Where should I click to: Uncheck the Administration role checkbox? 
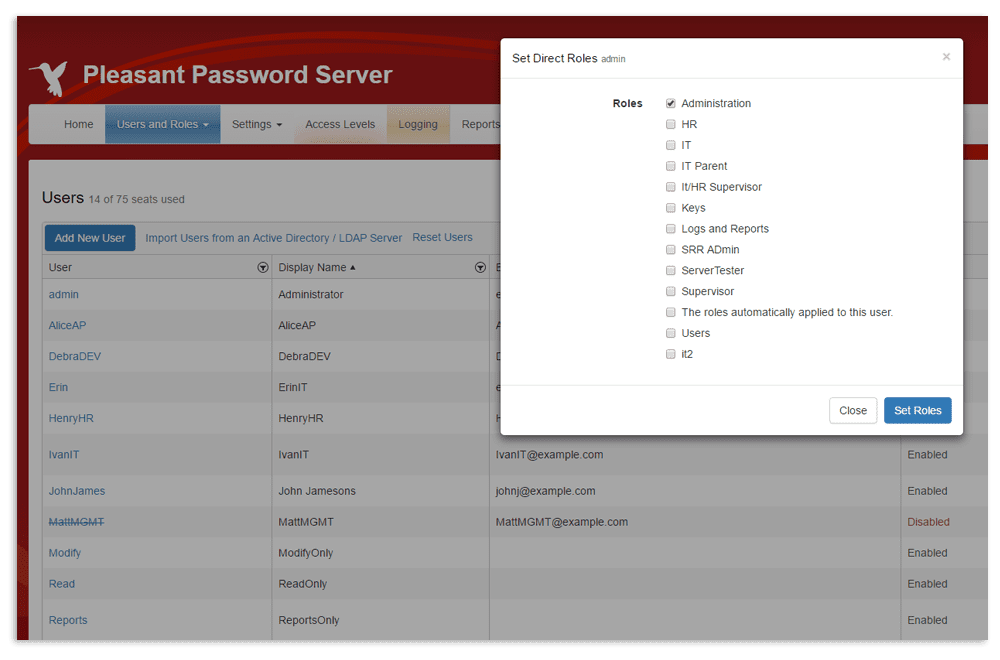pyautogui.click(x=670, y=103)
